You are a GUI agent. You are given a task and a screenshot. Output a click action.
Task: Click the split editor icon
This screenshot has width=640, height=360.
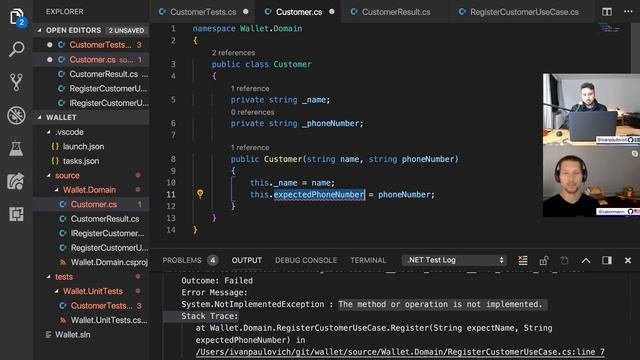(607, 12)
